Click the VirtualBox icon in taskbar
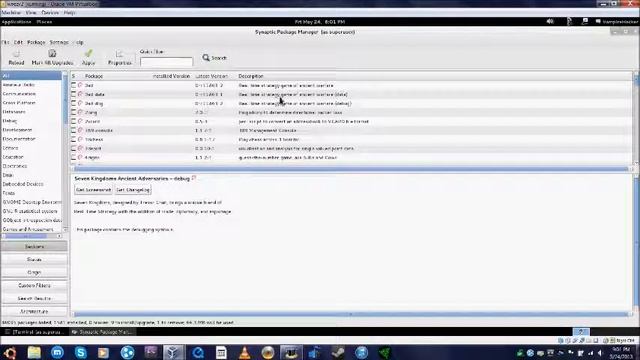The width and height of the screenshot is (640, 360). [x=173, y=352]
